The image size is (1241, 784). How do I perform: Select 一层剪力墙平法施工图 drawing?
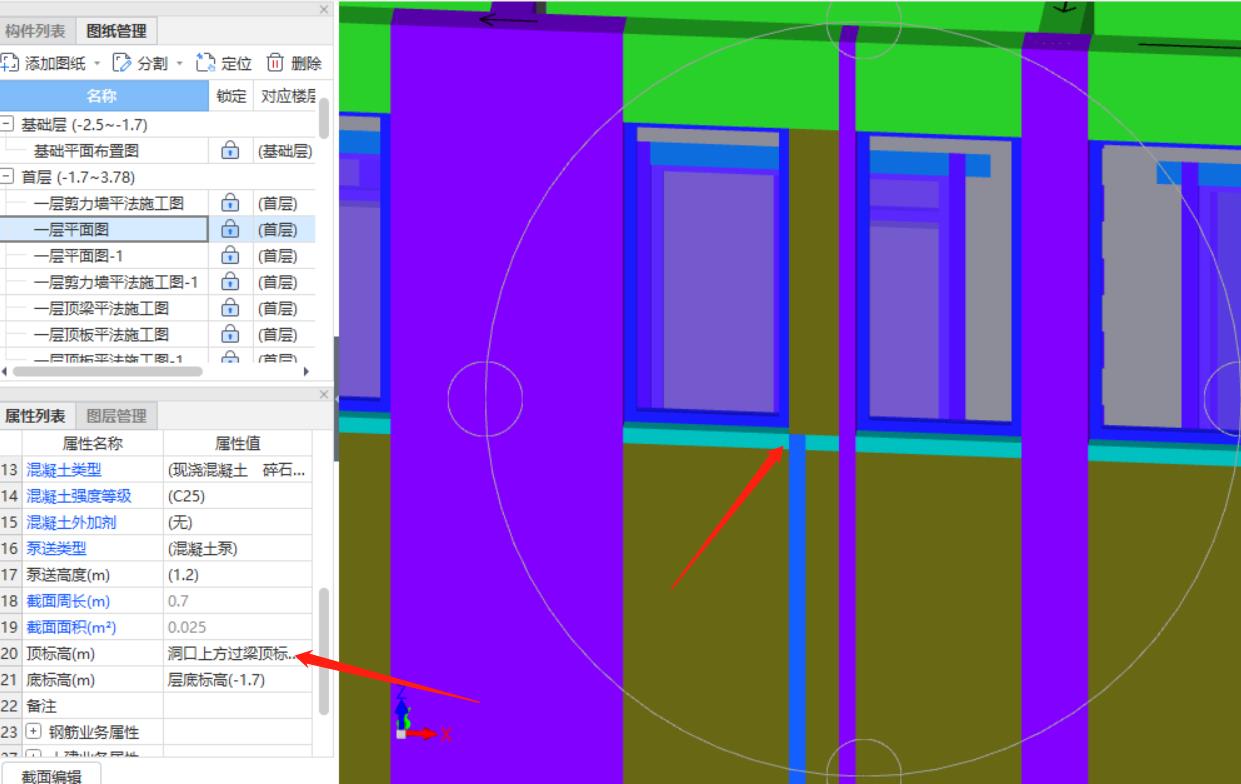point(109,203)
